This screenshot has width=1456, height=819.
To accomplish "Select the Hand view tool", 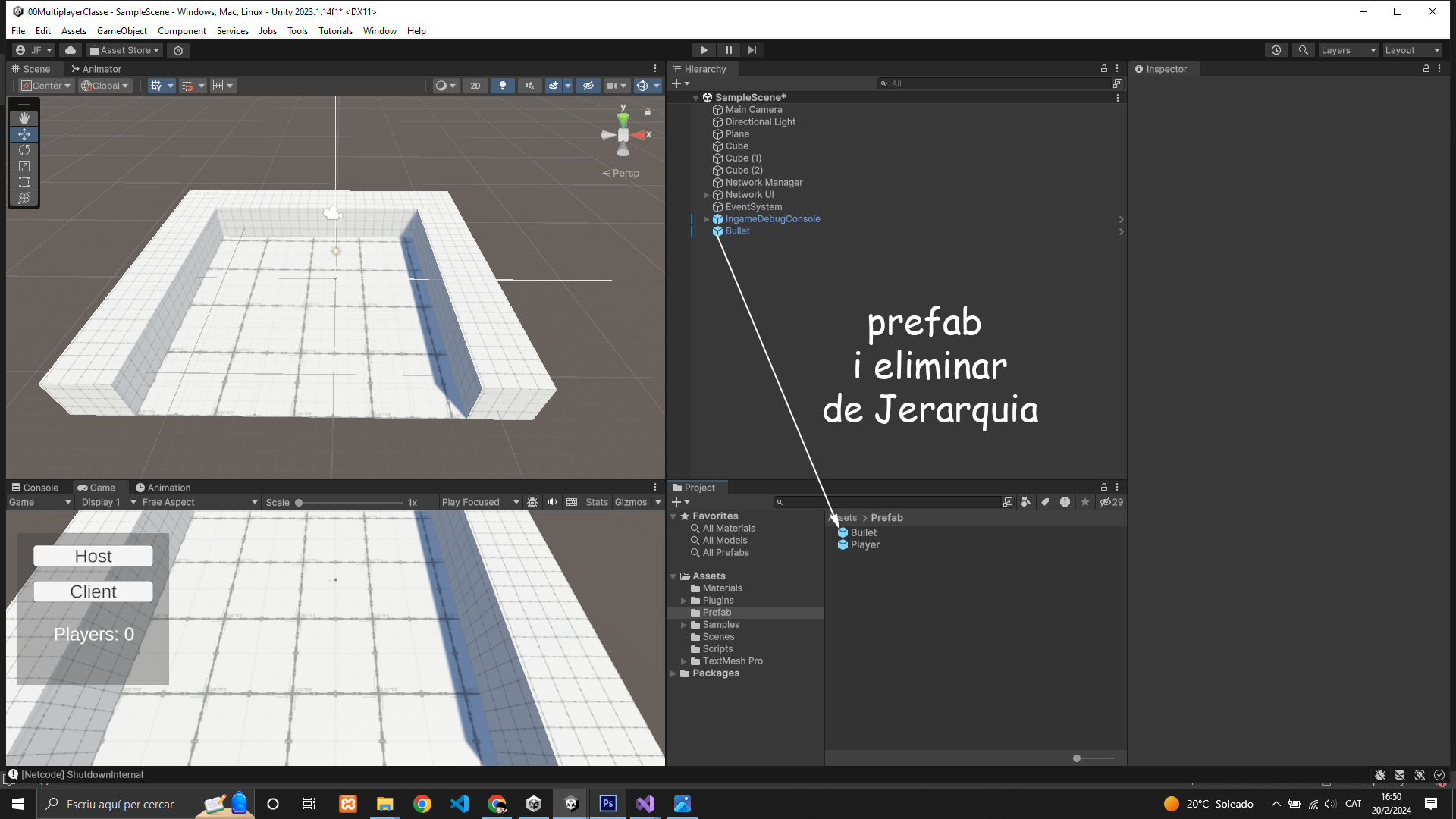I will click(x=24, y=118).
